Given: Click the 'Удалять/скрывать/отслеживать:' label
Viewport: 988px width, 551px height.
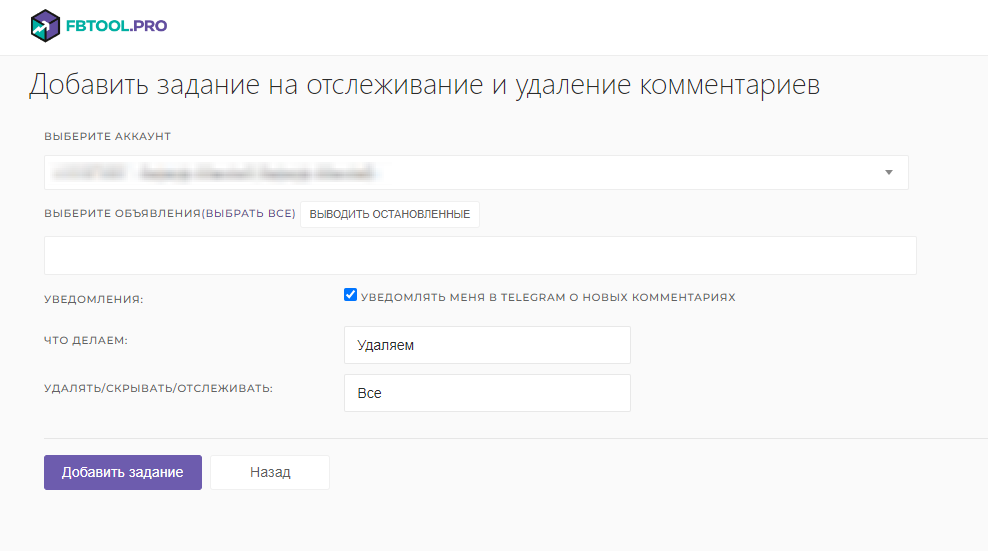Looking at the screenshot, I should pyautogui.click(x=158, y=388).
